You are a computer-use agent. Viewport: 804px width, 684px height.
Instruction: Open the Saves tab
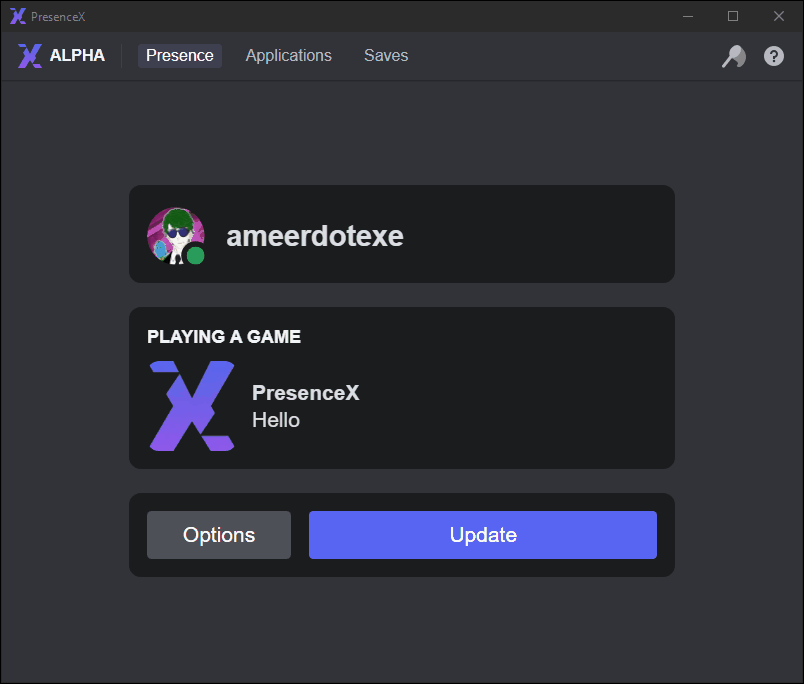[x=385, y=55]
